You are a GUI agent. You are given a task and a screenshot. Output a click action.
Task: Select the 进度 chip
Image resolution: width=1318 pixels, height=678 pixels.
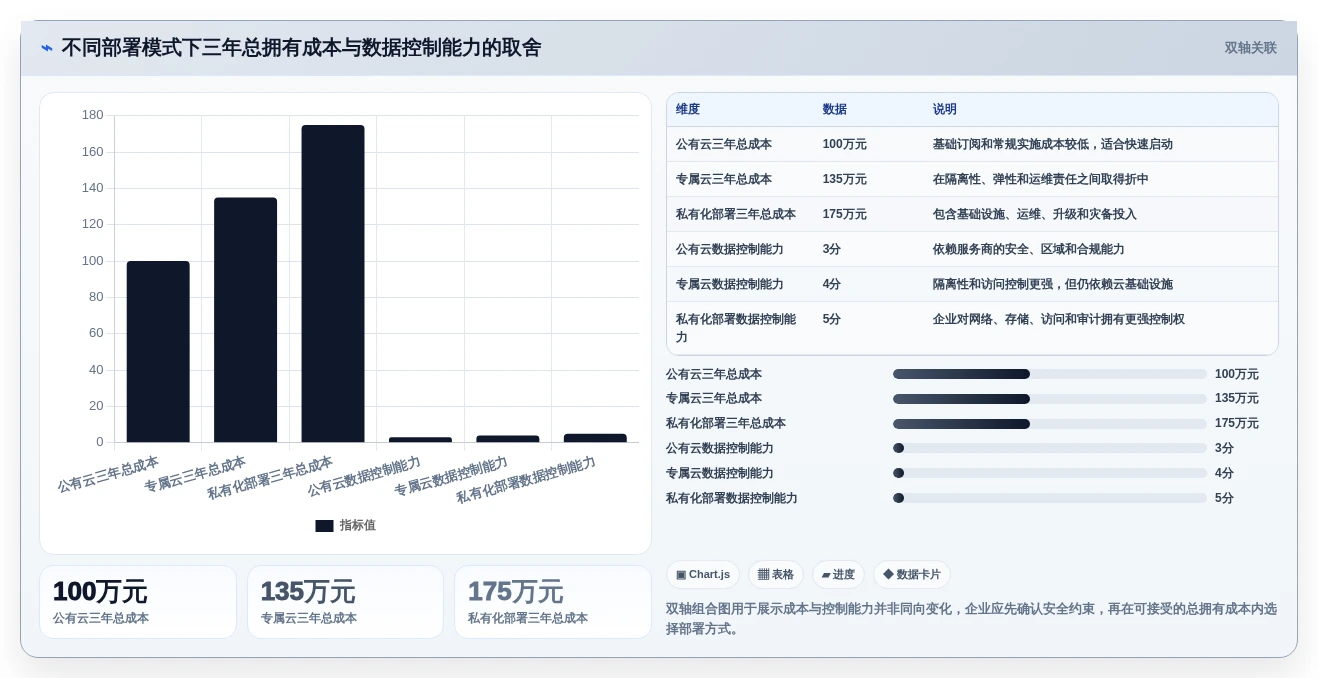[x=838, y=574]
